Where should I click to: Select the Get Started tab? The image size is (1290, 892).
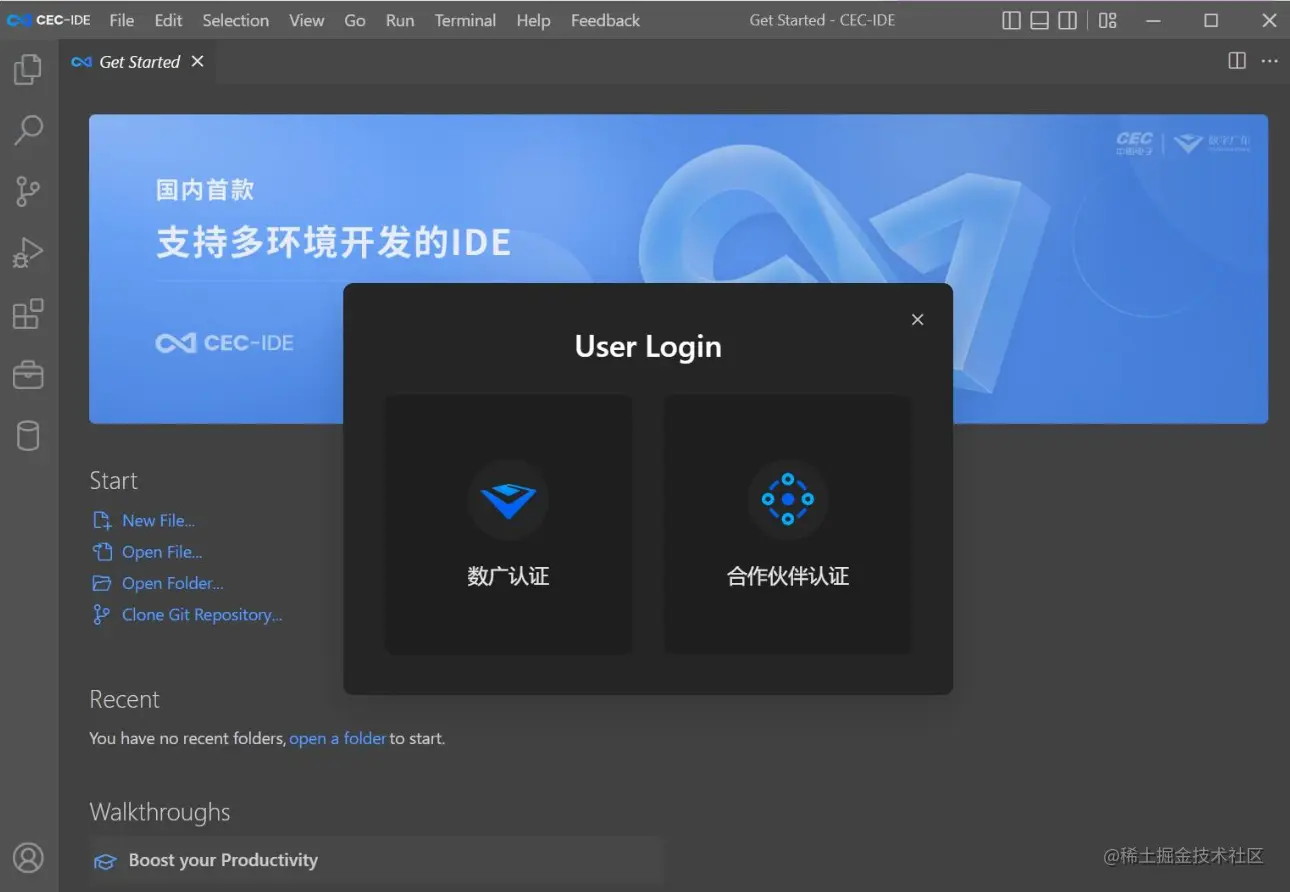tap(138, 61)
